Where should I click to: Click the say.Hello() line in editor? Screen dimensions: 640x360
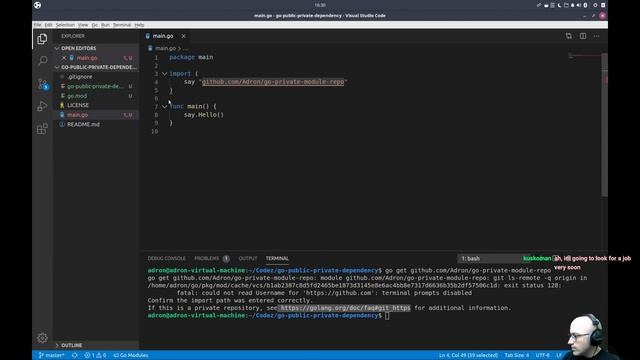(204, 115)
